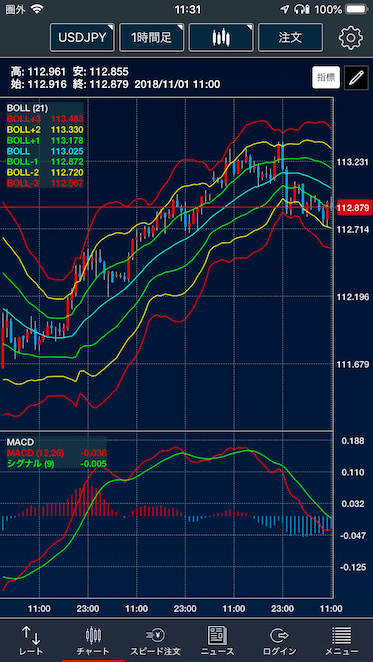The image size is (373, 662).
Task: Click the 終: 112.879 close price
Action: point(100,84)
